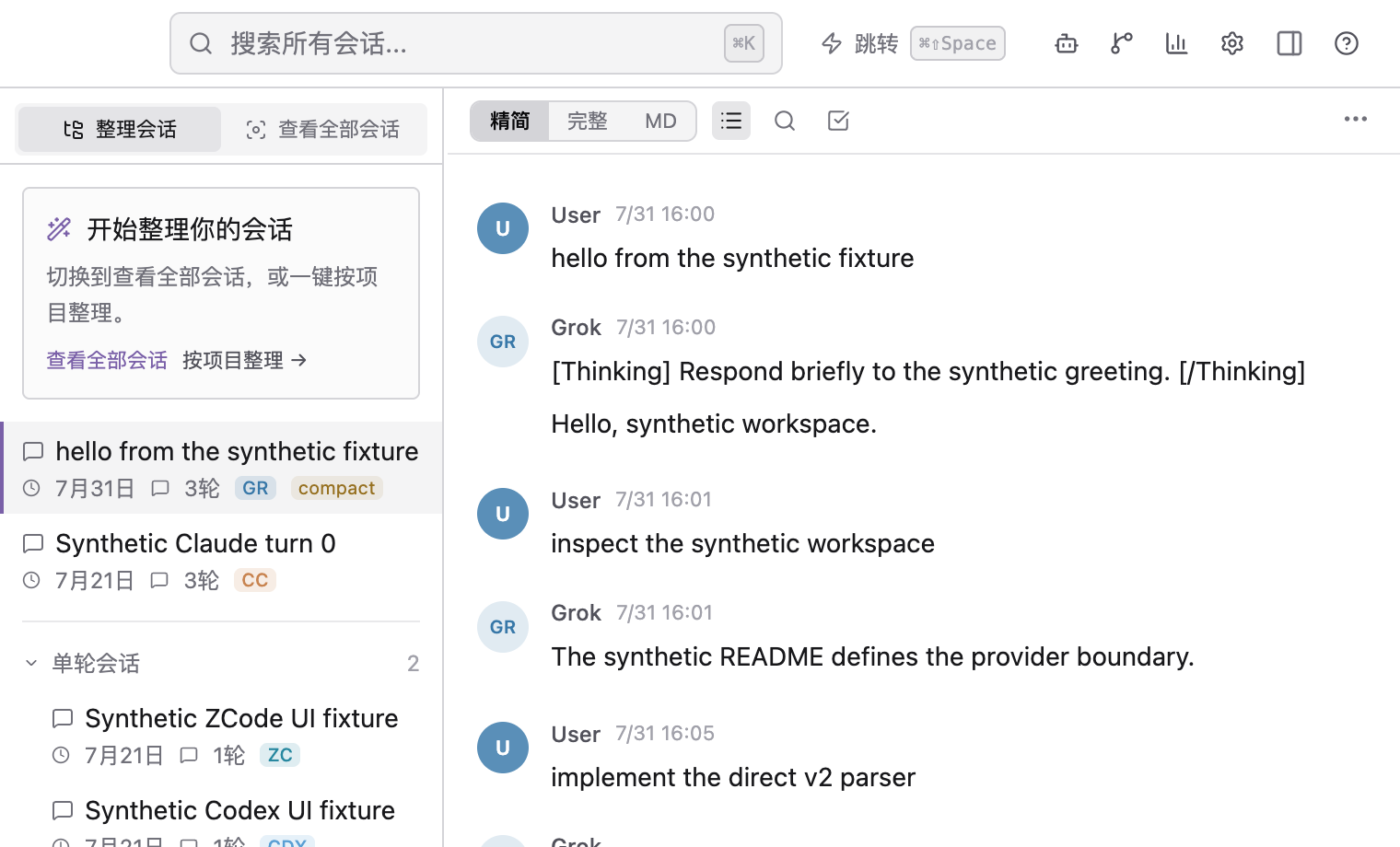The image size is (1400, 847).
Task: Click the magic wand icon in organize card
Action: pyautogui.click(x=59, y=228)
